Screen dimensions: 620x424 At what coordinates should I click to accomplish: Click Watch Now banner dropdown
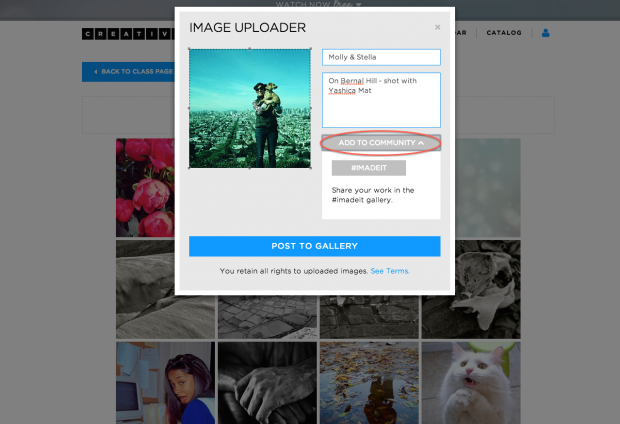click(318, 4)
